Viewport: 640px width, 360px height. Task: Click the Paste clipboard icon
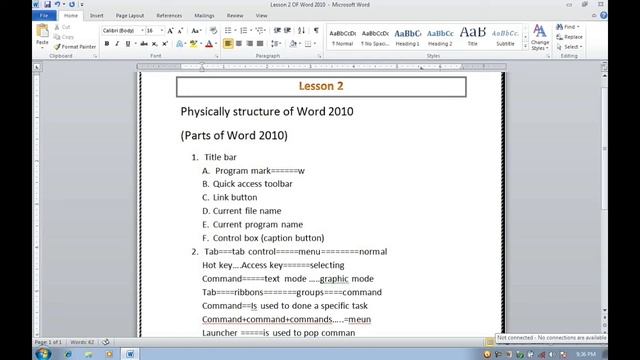pos(42,31)
